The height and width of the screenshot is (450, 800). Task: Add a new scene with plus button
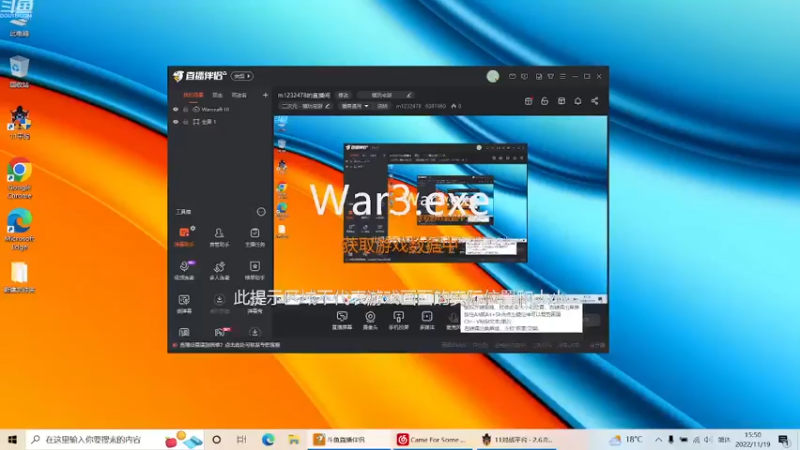(265, 95)
